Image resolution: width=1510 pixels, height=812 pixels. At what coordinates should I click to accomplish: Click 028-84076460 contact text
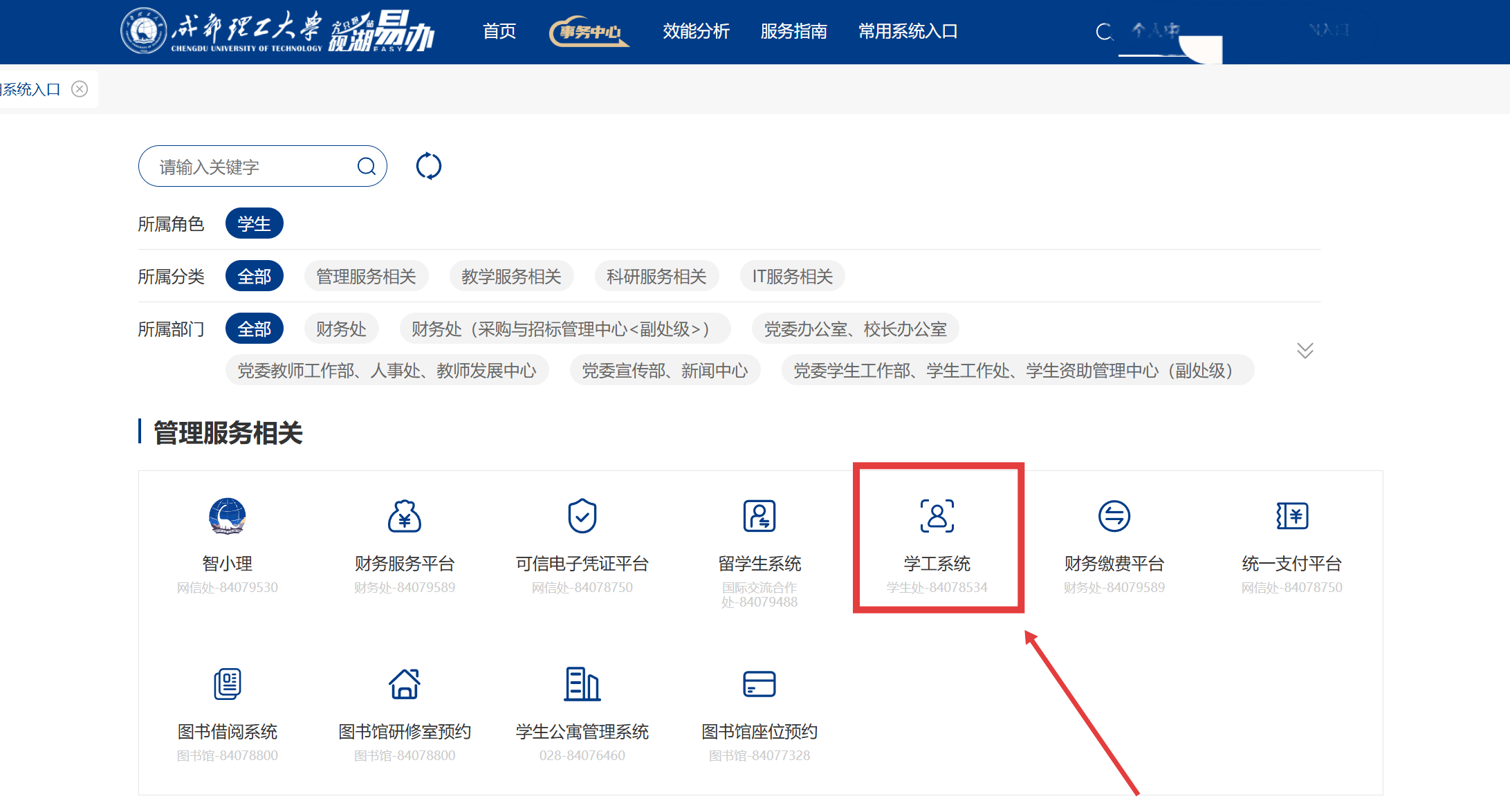click(582, 755)
